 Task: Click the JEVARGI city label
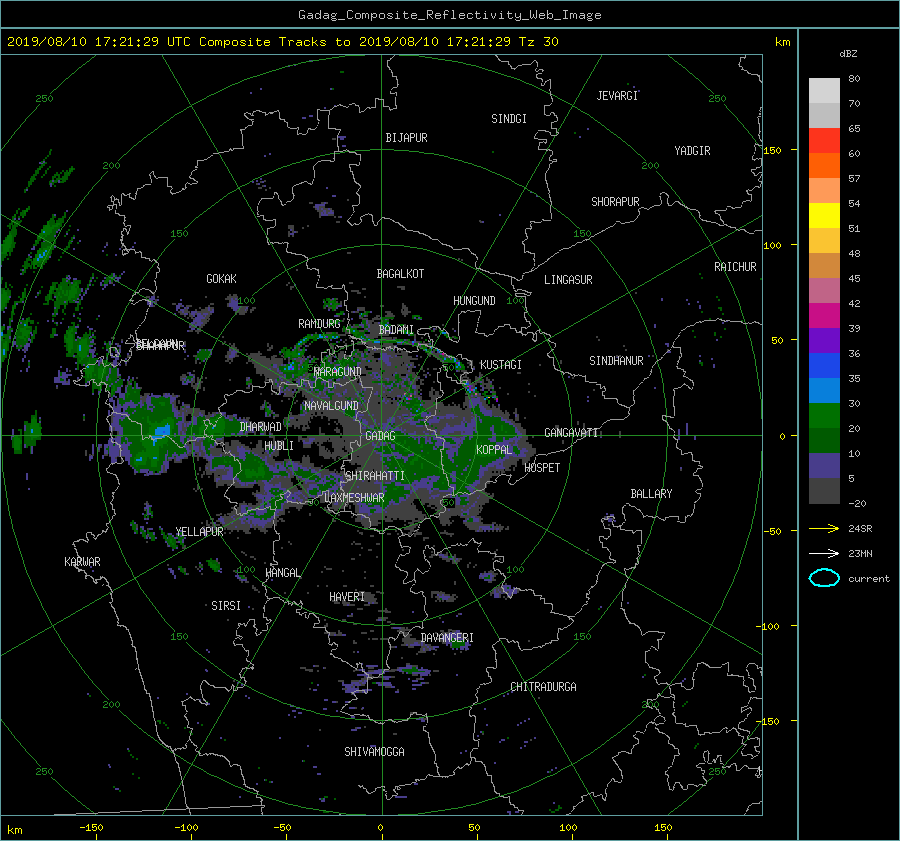pyautogui.click(x=617, y=96)
